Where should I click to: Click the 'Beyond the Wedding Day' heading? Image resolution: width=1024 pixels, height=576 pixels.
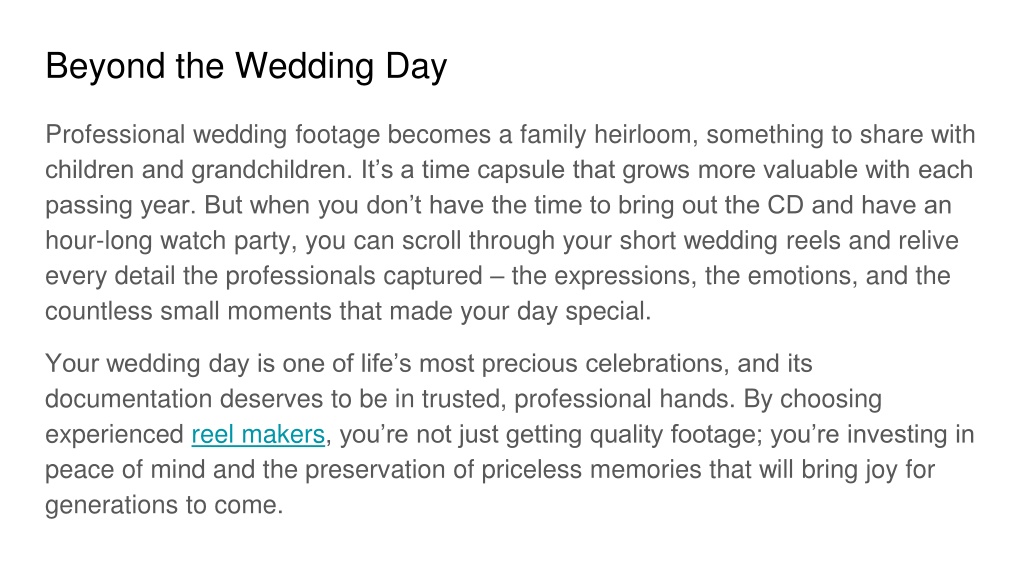(x=246, y=67)
